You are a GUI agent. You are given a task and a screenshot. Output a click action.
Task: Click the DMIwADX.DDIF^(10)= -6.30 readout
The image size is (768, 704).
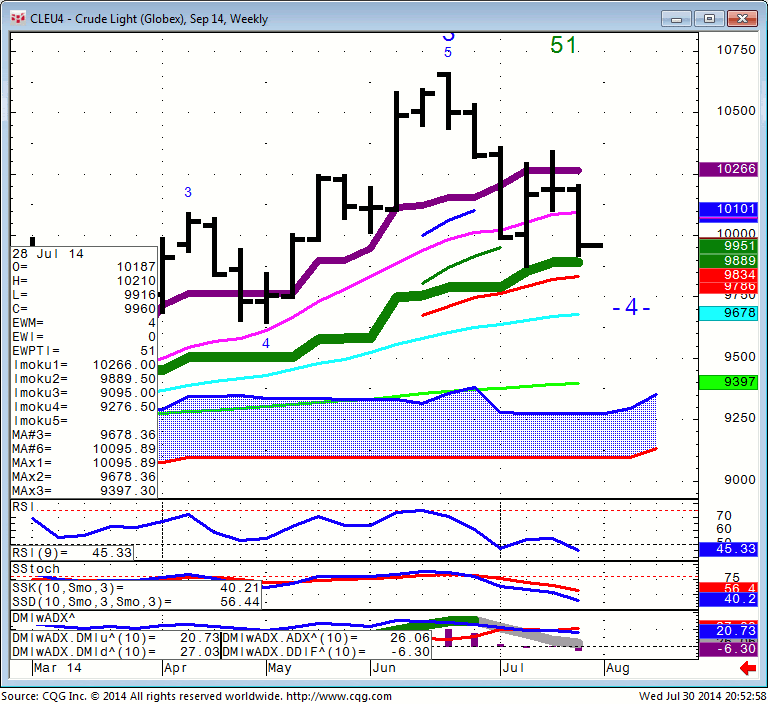326,652
